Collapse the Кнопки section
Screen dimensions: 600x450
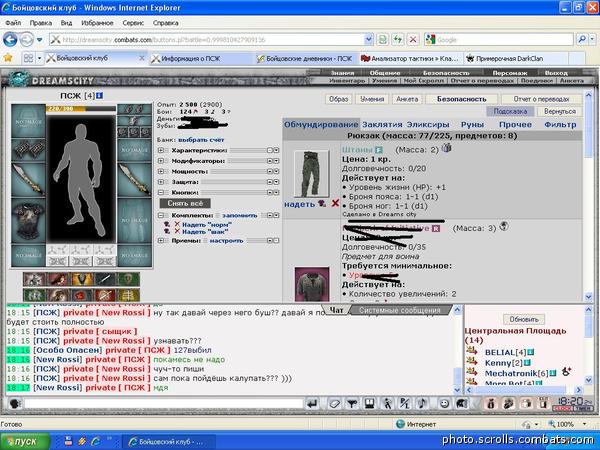[161, 192]
